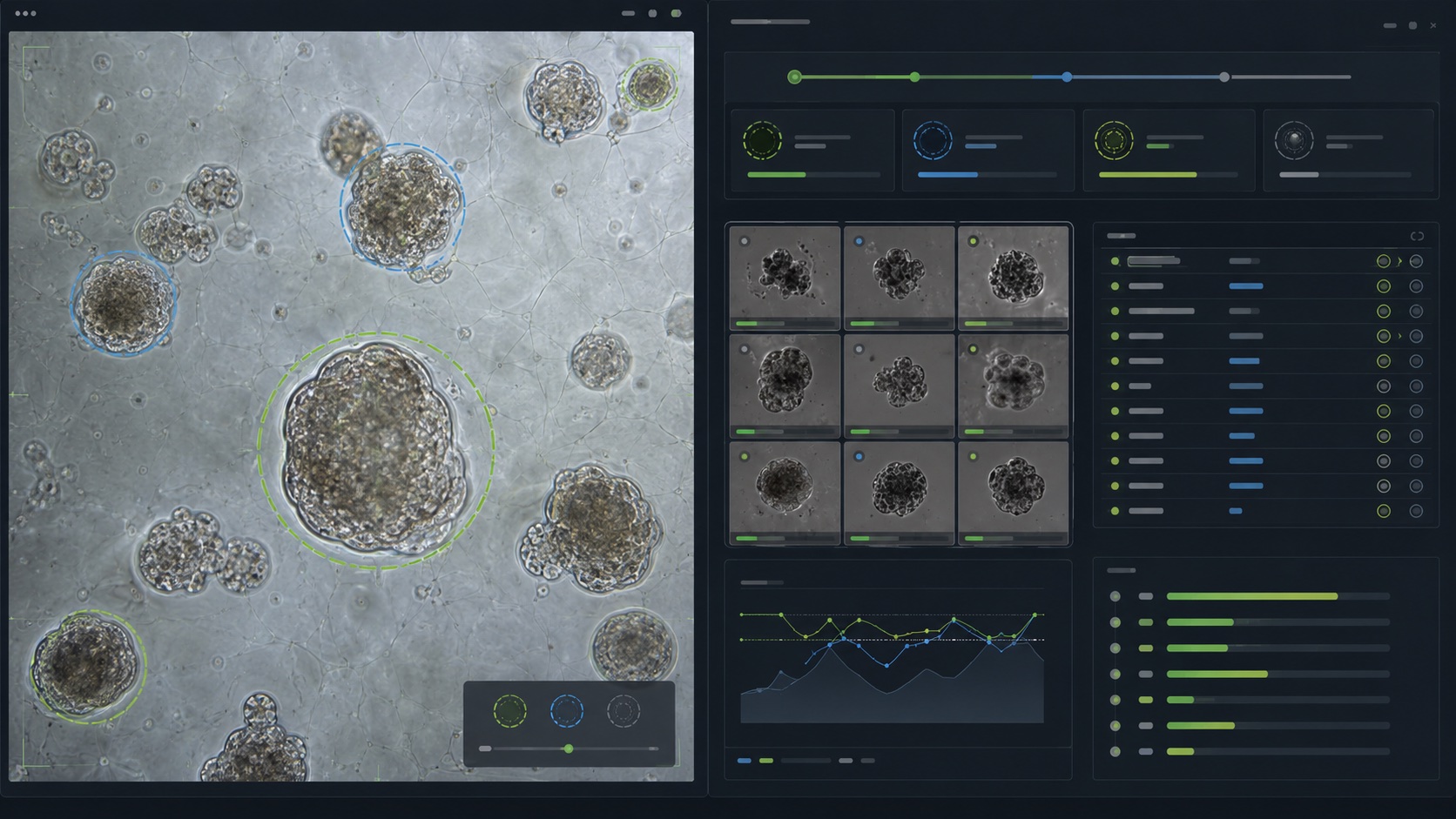The height and width of the screenshot is (819, 1456).
Task: Select the green dashed circle in microscope legend
Action: pyautogui.click(x=510, y=711)
